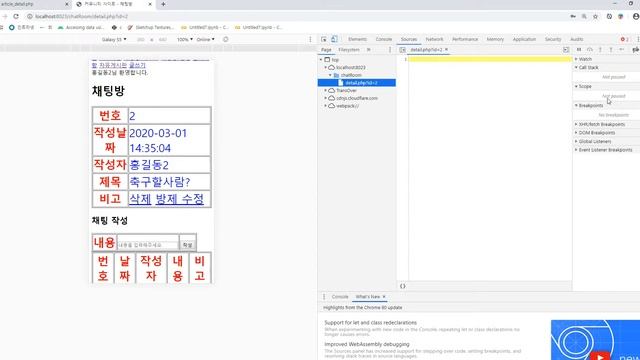This screenshot has width=640, height=360.
Task: Expand cdnjs.cloudflare.com tree node
Action: (x=326, y=98)
